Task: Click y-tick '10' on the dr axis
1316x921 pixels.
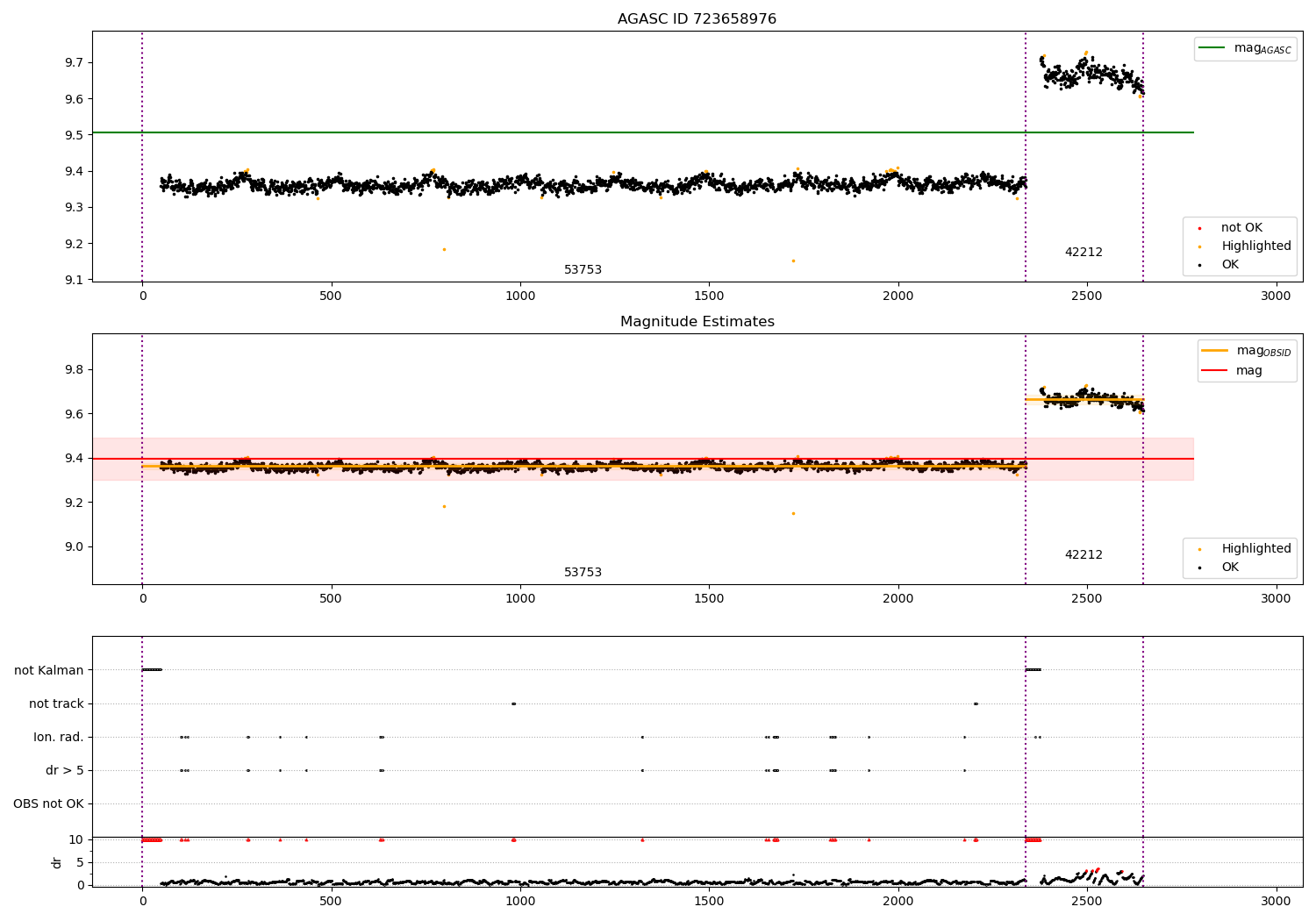Action: tap(76, 839)
